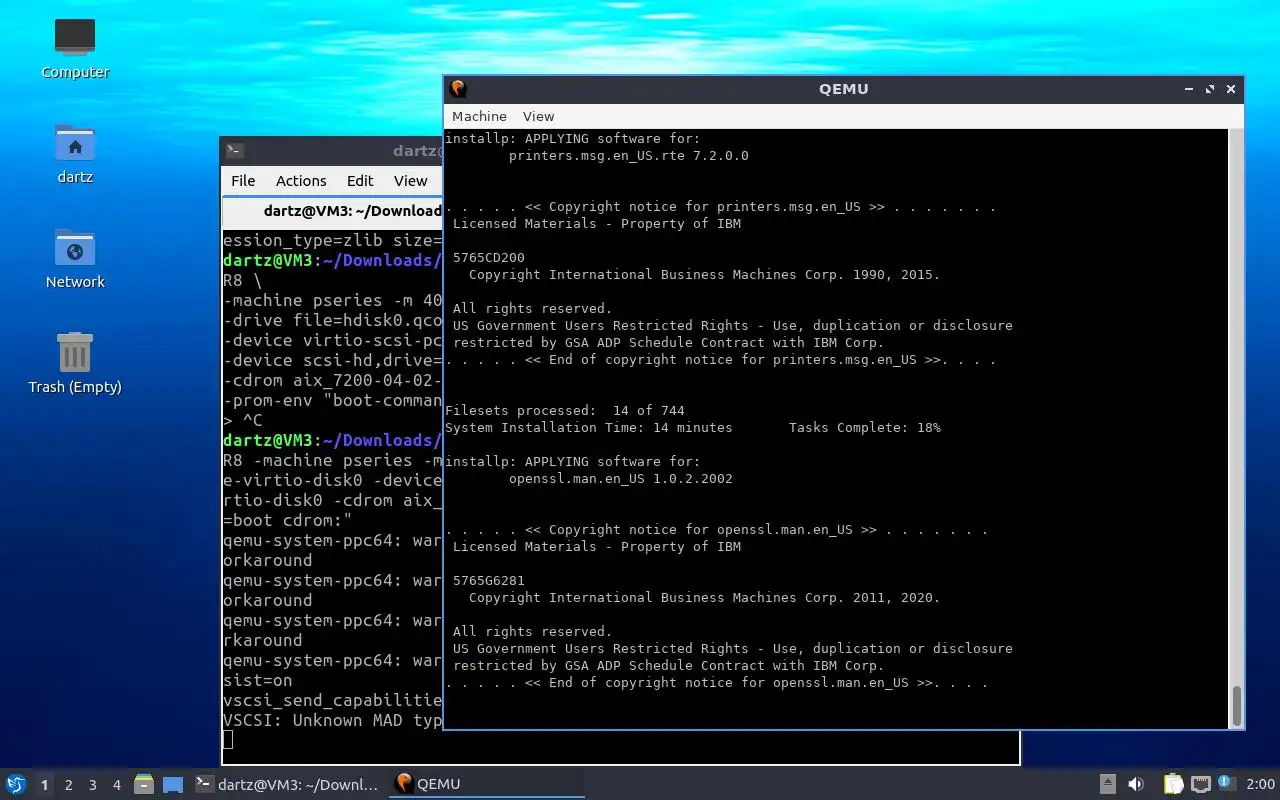Activate the dartz@VM3 terminal taskbar button
Image resolution: width=1280 pixels, height=800 pixels.
click(288, 784)
